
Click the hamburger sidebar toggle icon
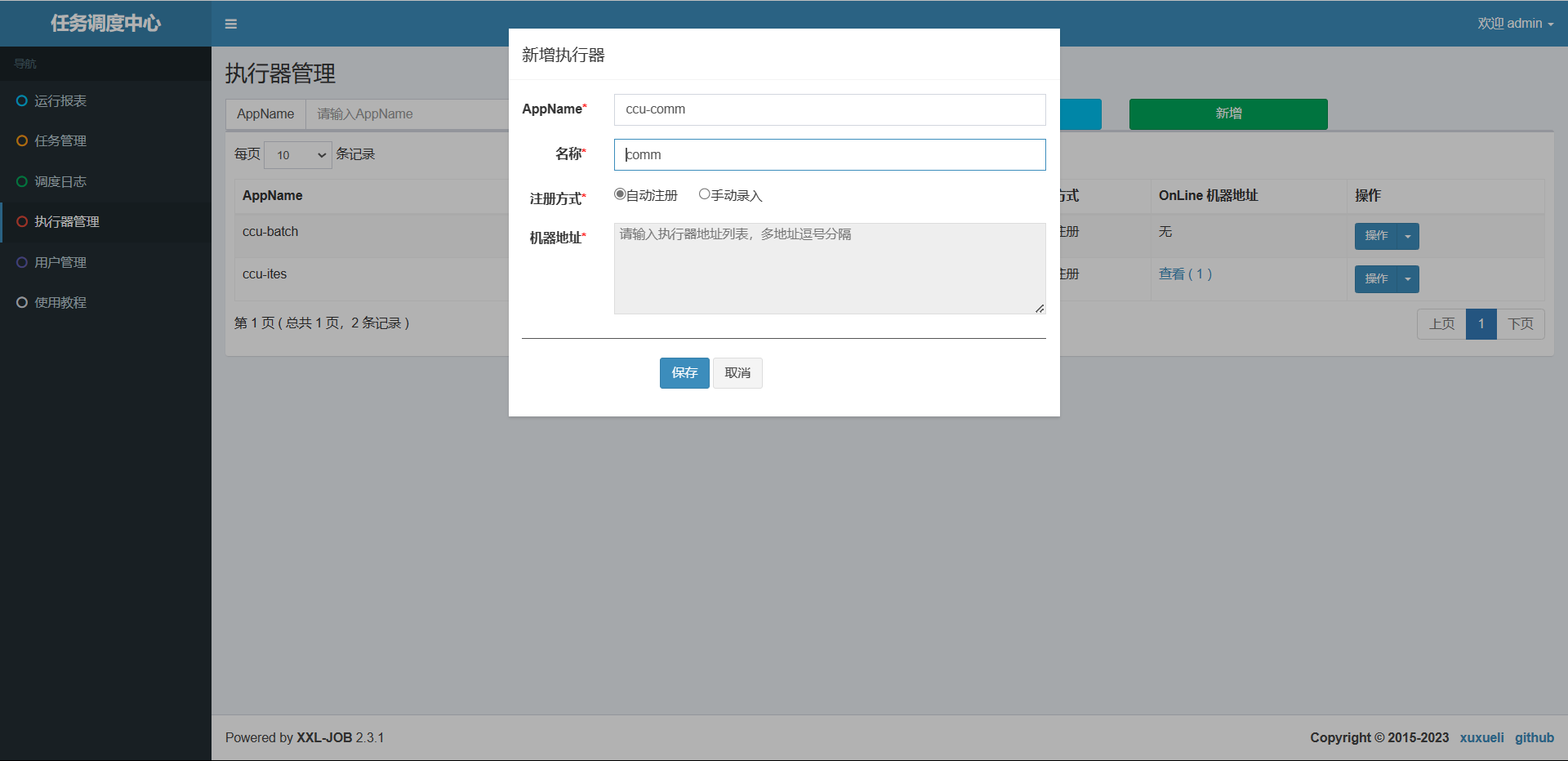point(231,24)
